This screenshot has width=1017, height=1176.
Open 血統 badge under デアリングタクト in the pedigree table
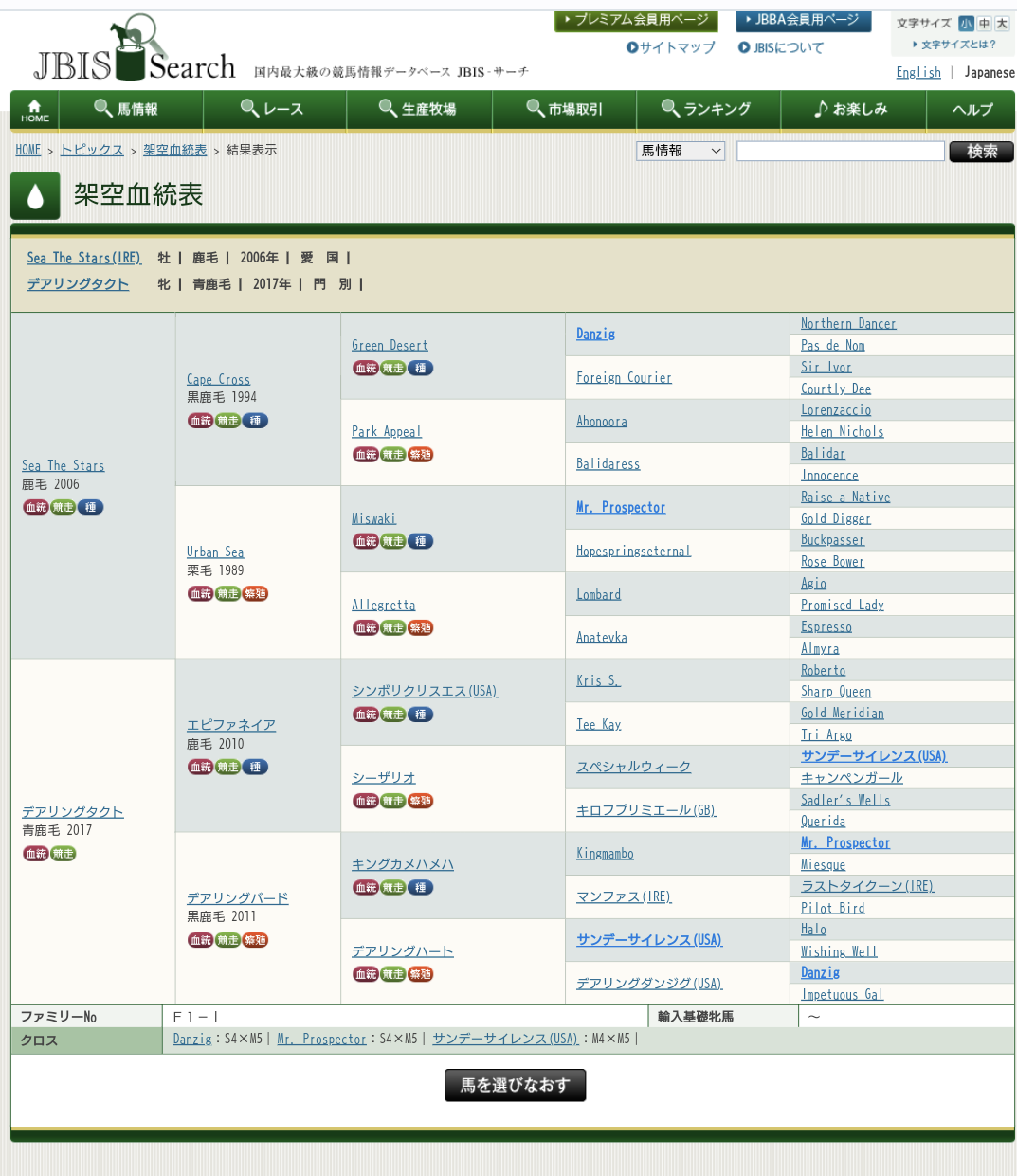pyautogui.click(x=36, y=854)
